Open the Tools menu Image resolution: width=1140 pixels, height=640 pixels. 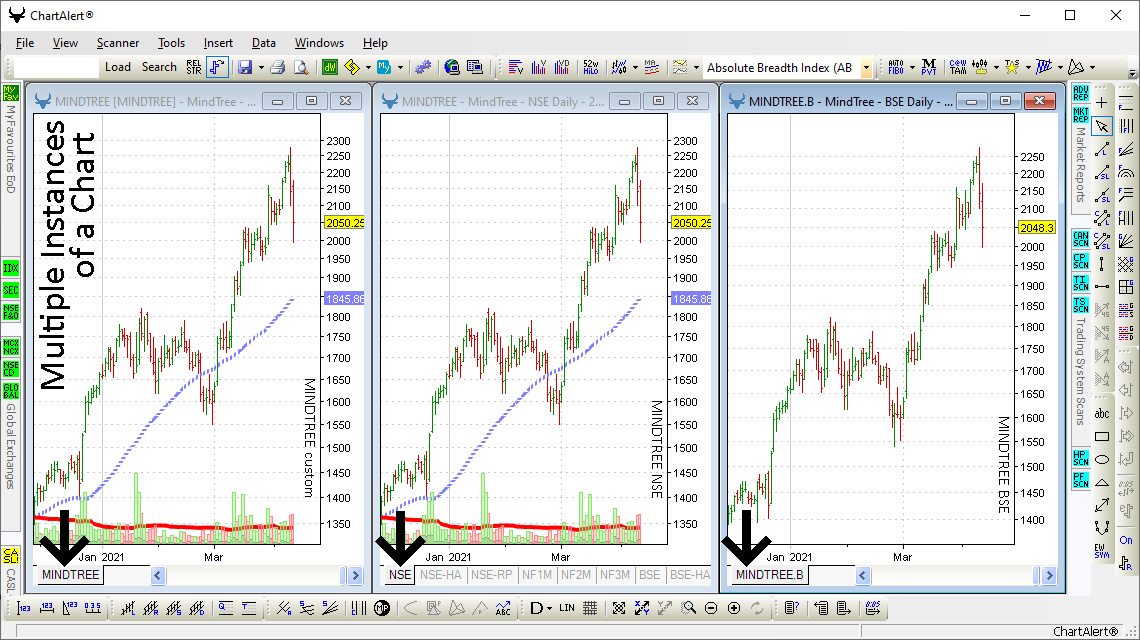coord(171,43)
